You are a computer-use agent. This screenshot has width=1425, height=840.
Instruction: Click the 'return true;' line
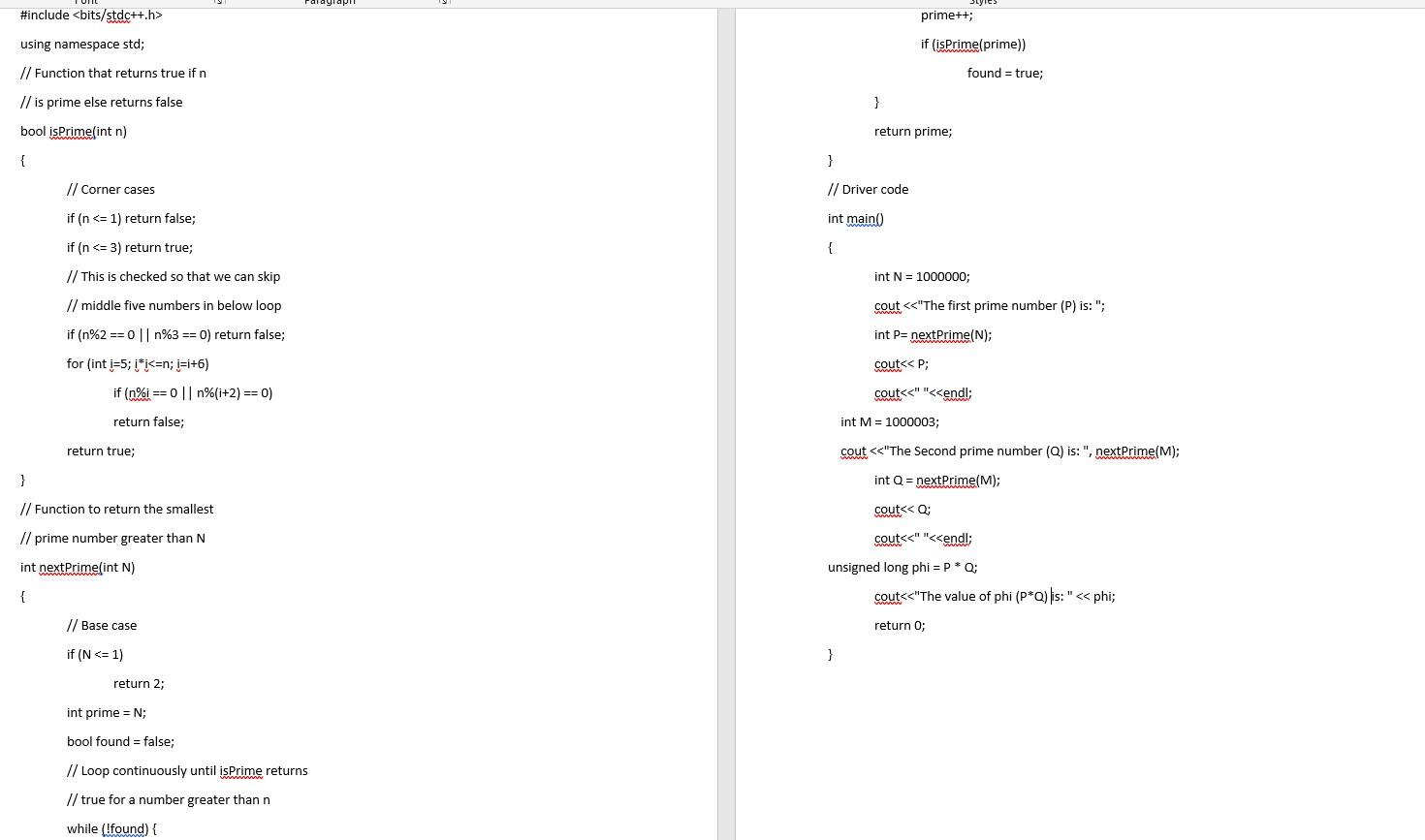[x=101, y=451]
